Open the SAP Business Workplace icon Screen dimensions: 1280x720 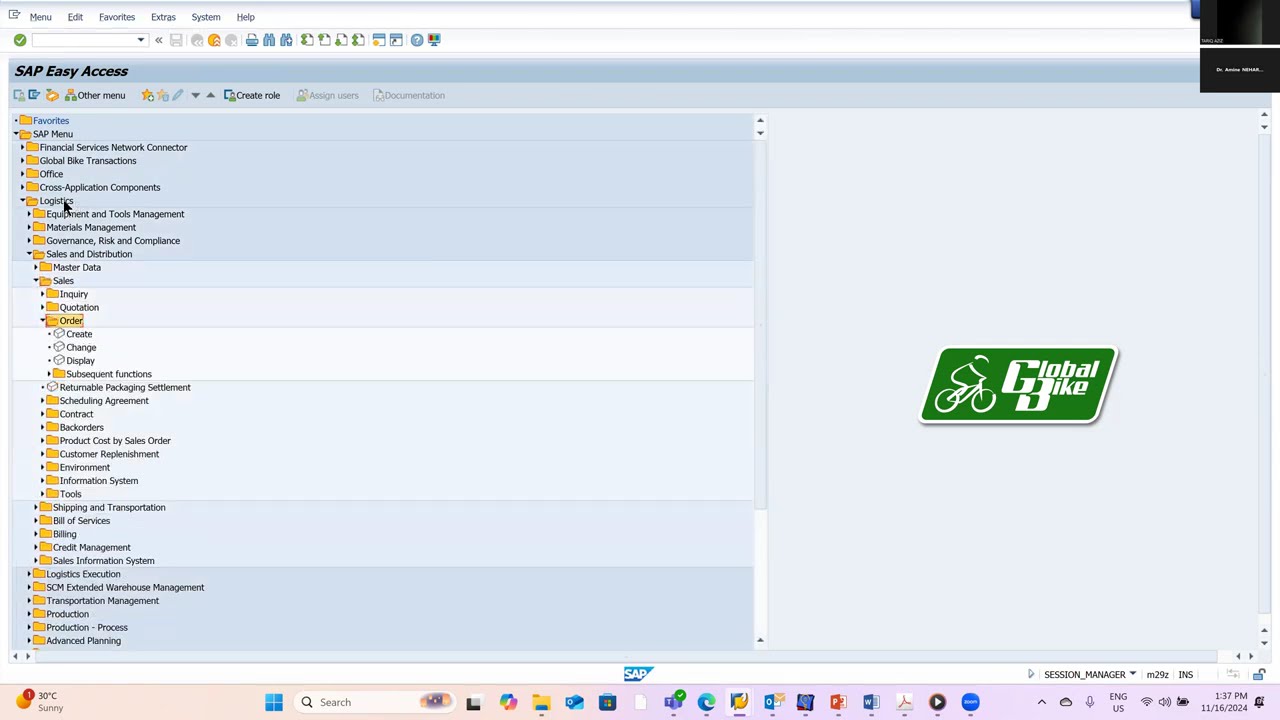[x=52, y=95]
